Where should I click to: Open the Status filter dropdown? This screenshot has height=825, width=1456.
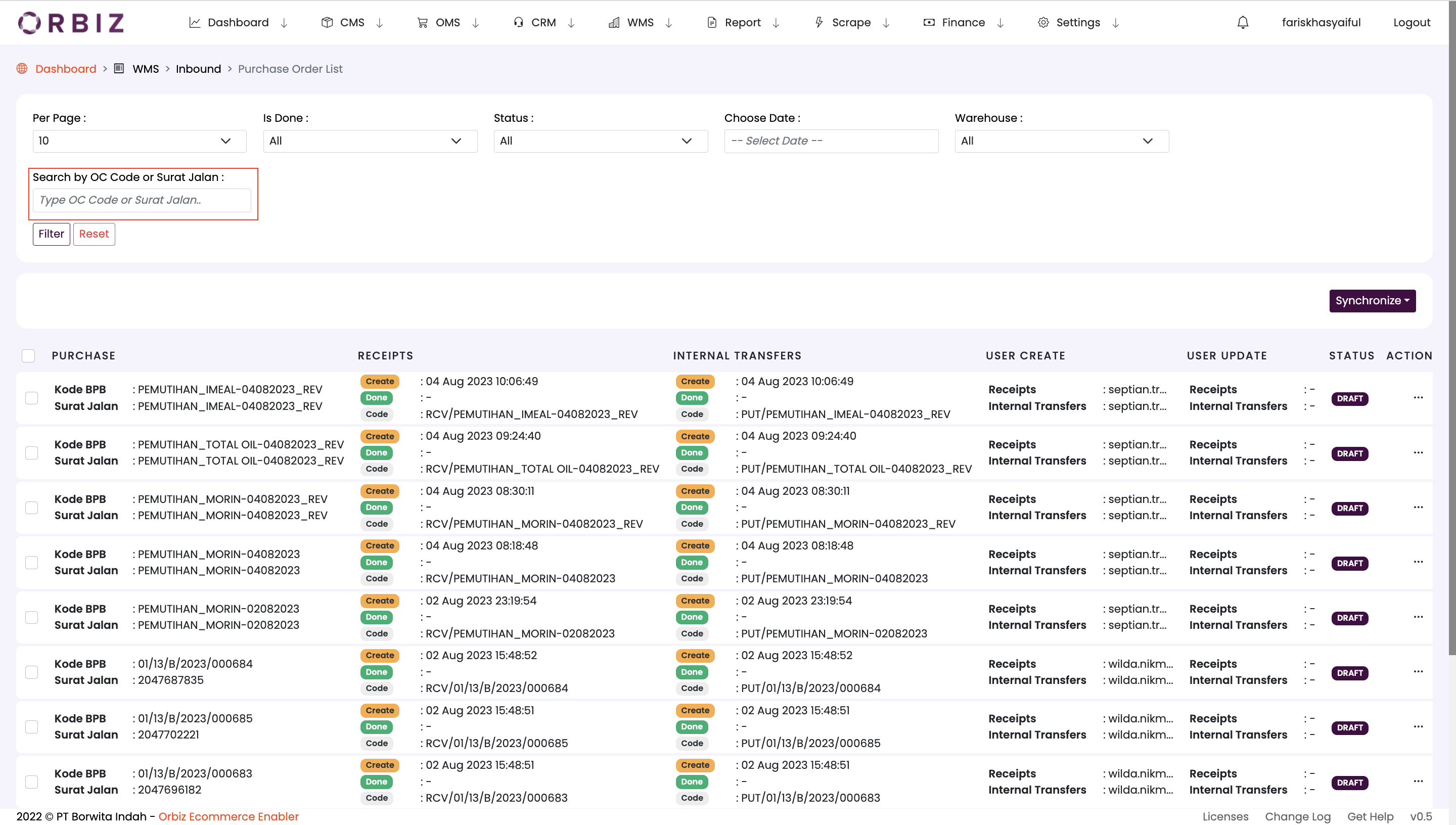click(601, 141)
